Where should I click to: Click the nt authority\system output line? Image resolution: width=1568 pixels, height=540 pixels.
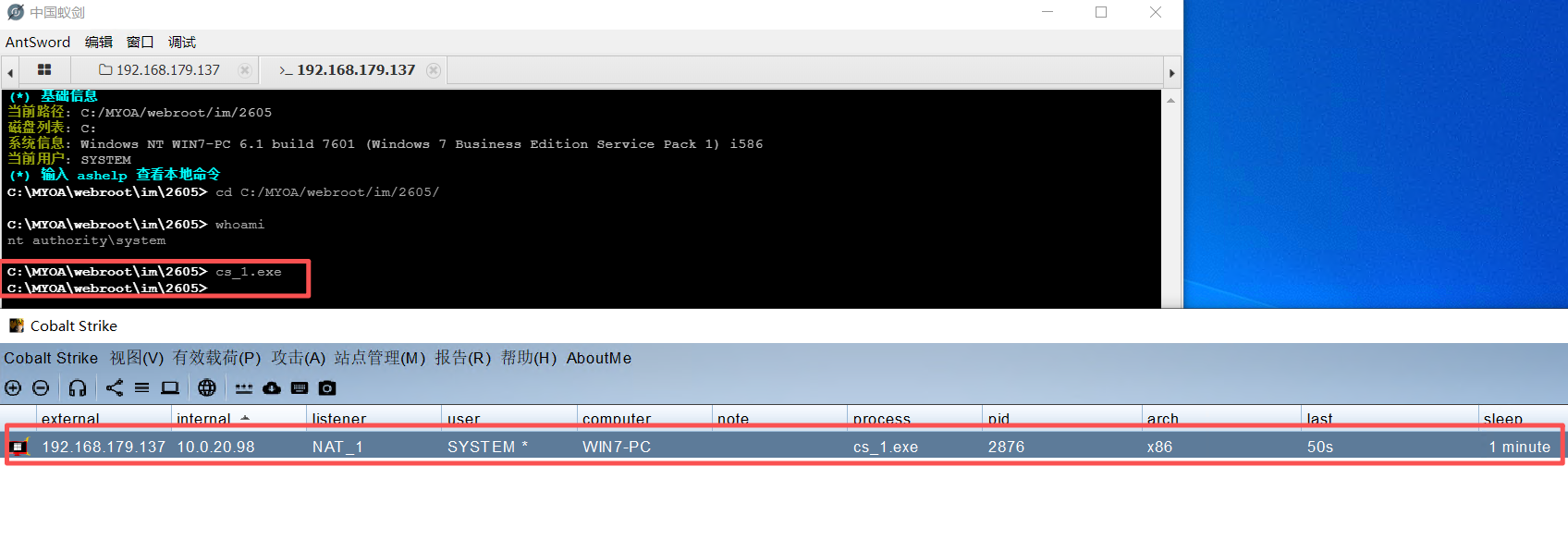point(87,240)
